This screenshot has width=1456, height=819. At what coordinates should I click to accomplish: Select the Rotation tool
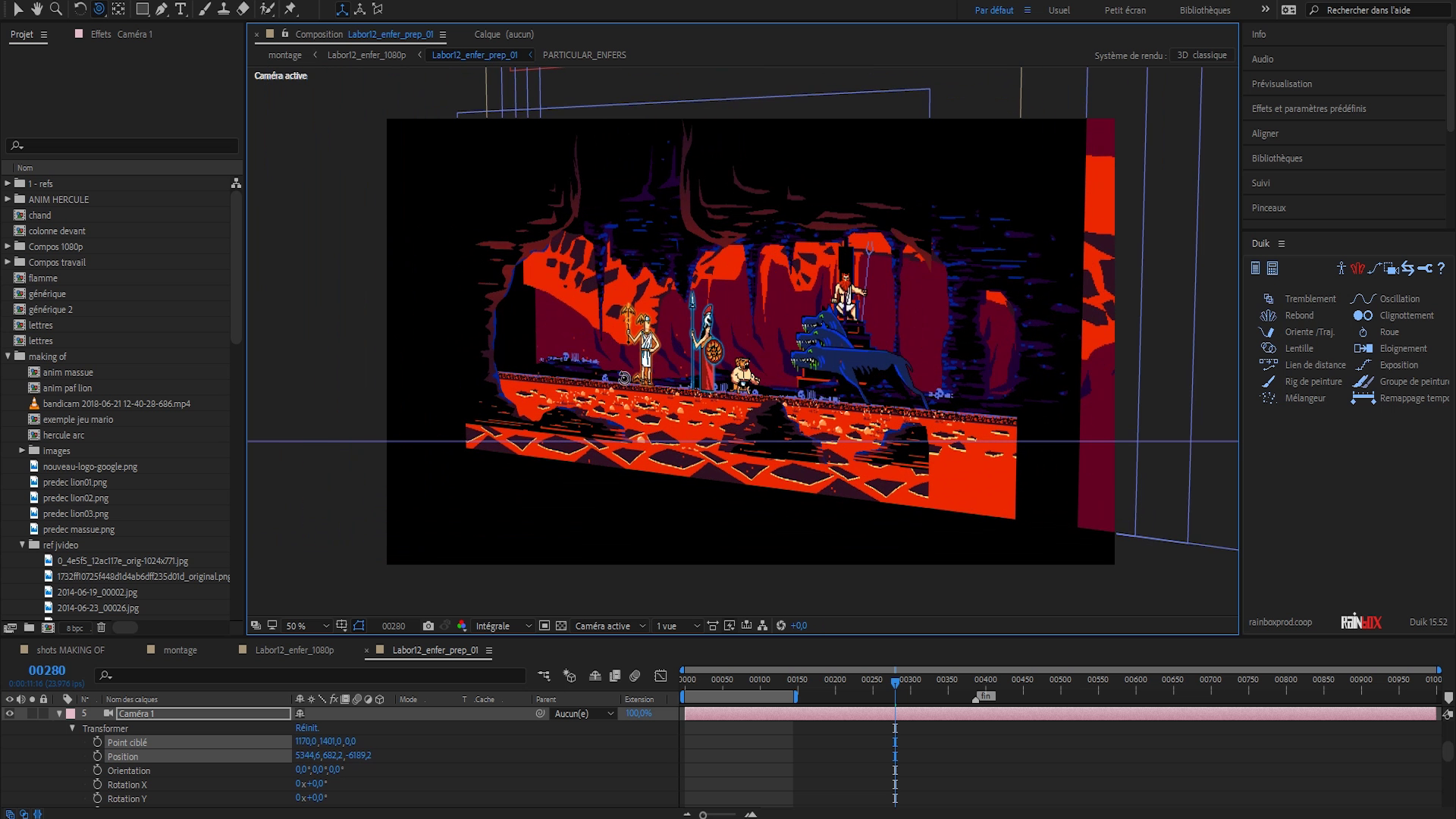pos(80,9)
